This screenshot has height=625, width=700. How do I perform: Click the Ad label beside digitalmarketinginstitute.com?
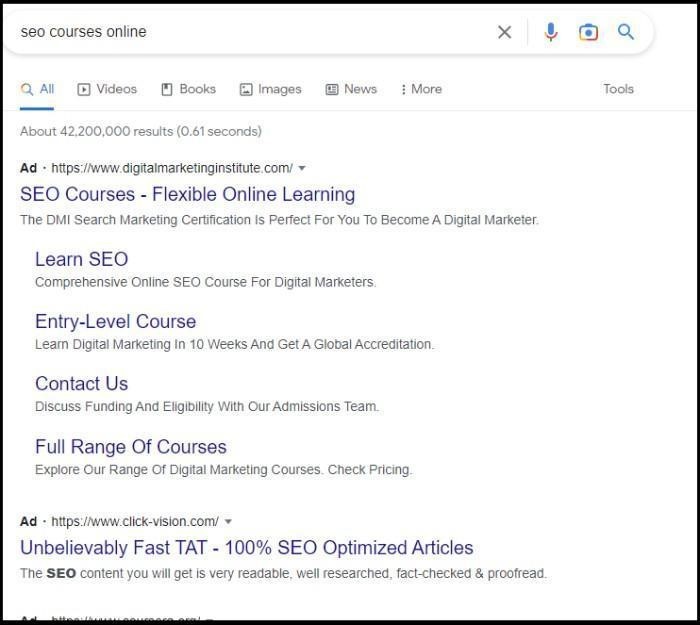click(28, 168)
